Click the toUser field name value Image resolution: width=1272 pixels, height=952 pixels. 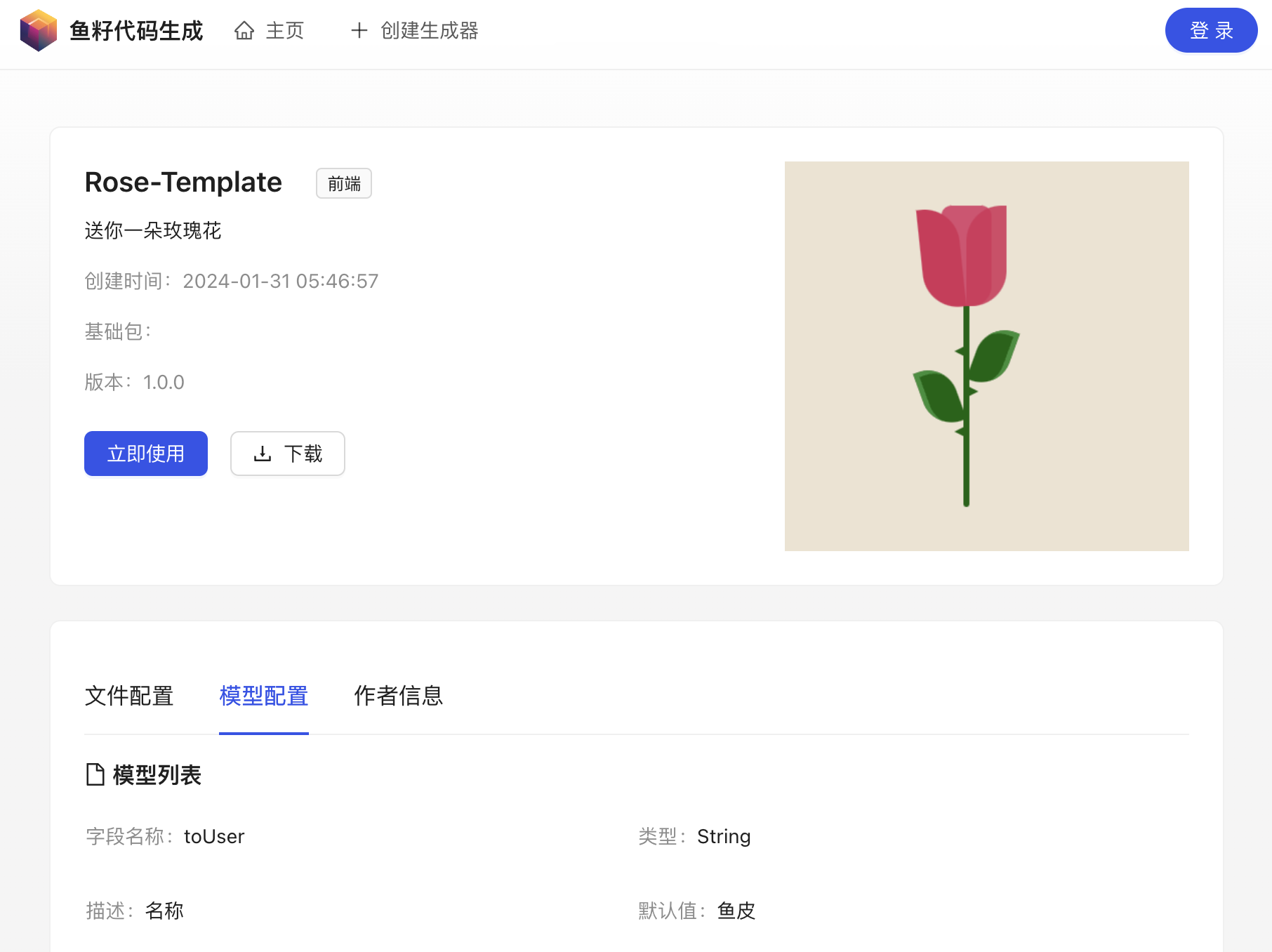[214, 836]
